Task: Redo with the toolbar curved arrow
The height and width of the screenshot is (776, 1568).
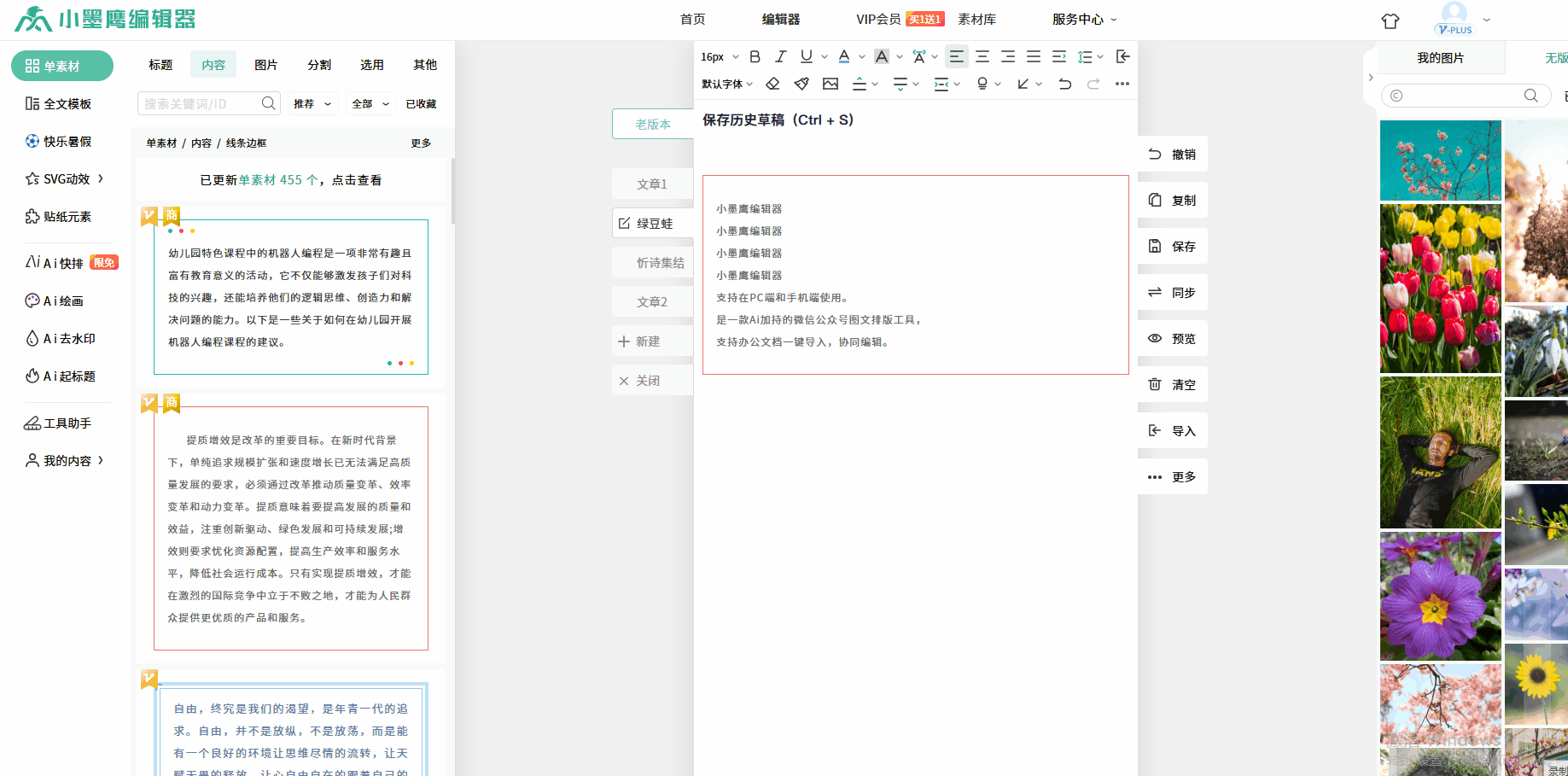Action: tap(1093, 84)
